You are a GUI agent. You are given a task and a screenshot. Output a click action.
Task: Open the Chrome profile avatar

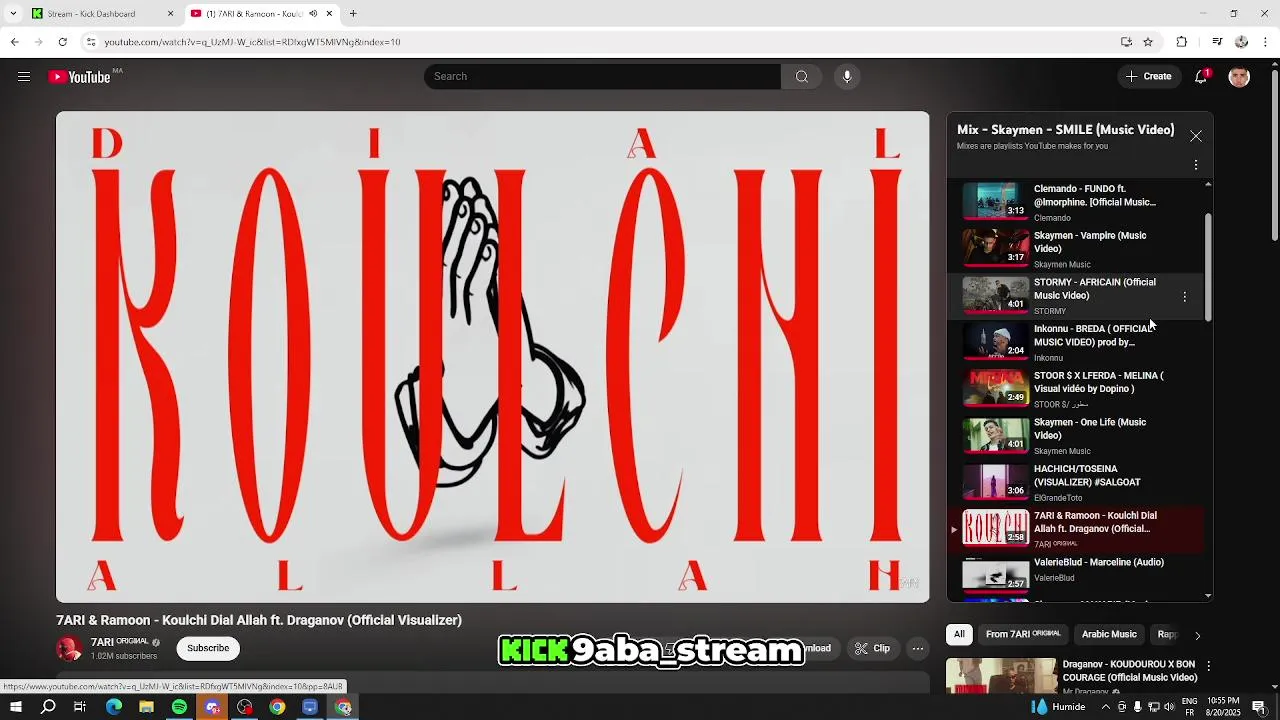[1241, 42]
